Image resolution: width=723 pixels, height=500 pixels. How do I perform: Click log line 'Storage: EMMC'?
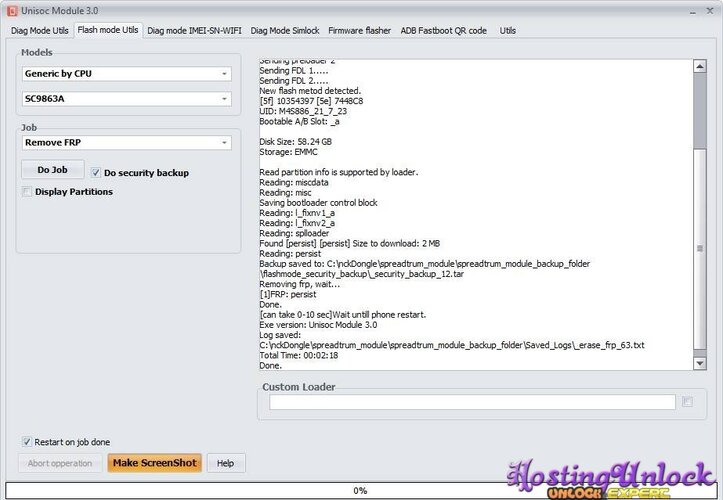tap(289, 152)
